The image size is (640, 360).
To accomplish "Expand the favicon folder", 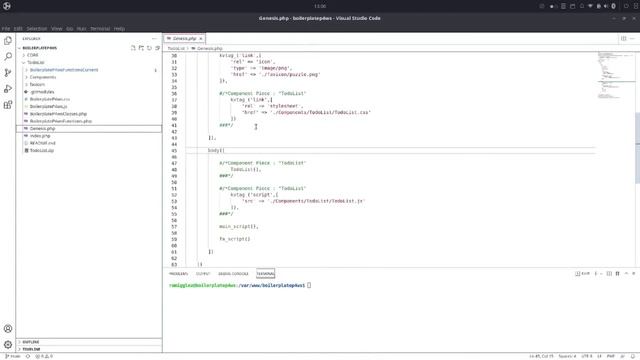I will (x=37, y=84).
